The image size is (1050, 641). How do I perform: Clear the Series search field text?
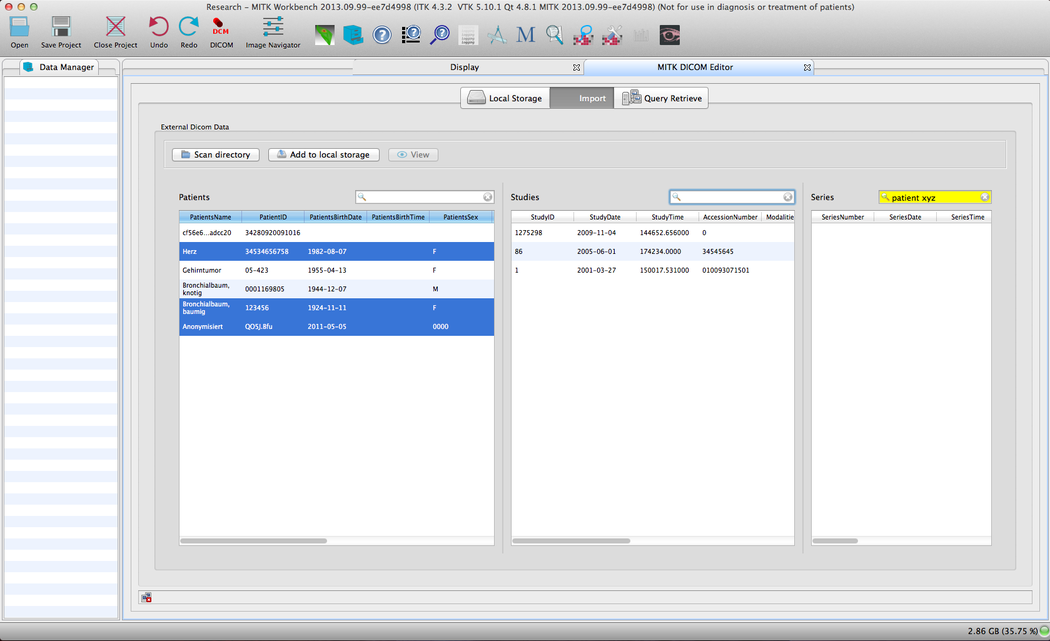(x=984, y=198)
